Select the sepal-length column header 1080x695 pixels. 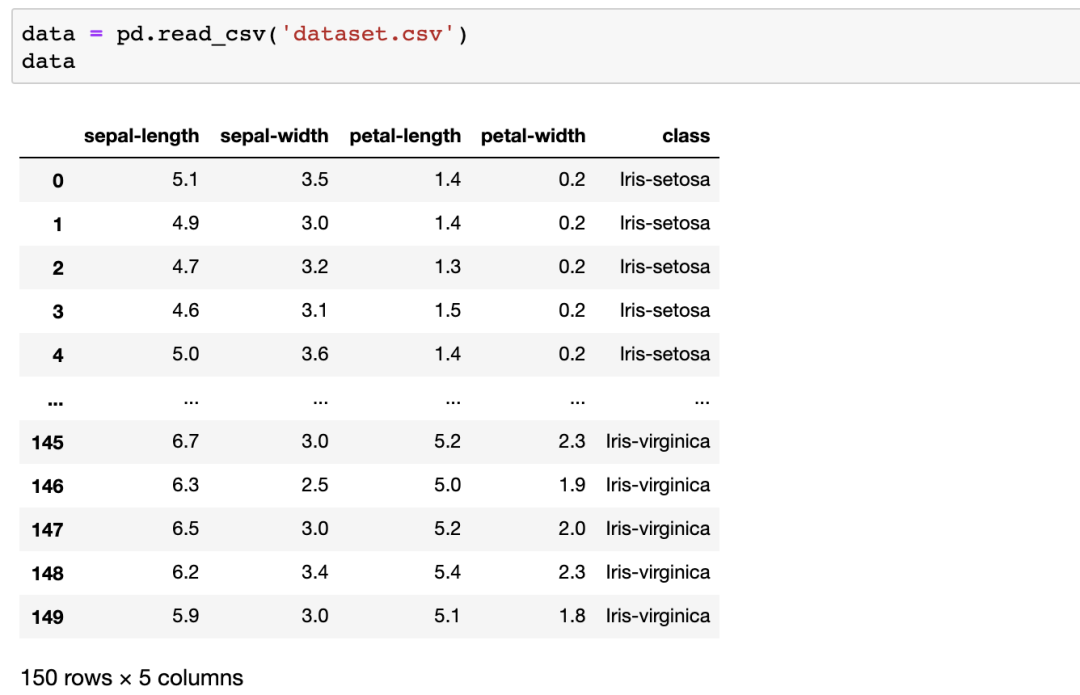point(141,136)
